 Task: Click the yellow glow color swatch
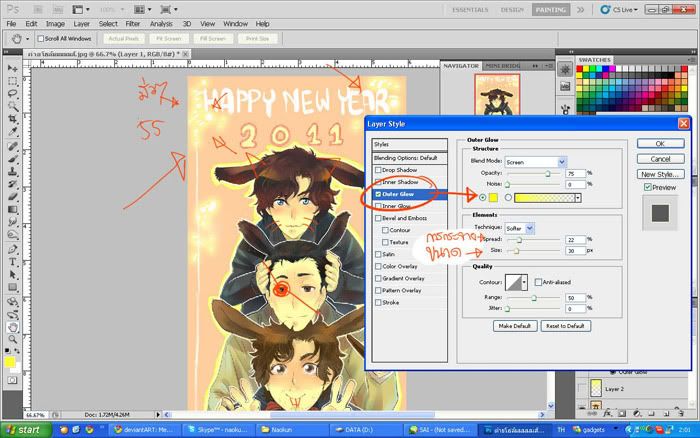click(493, 198)
